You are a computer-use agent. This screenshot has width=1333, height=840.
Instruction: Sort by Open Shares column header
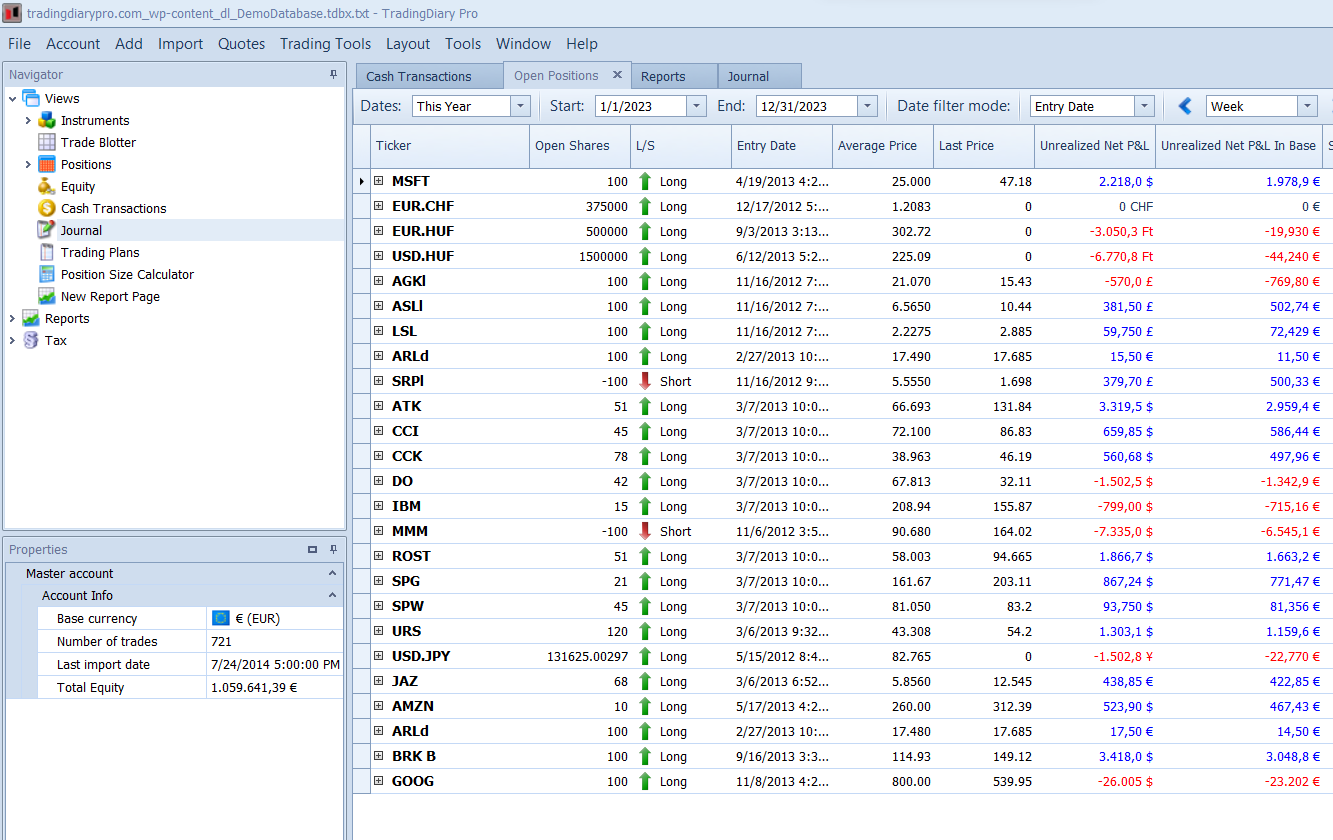click(x=580, y=146)
